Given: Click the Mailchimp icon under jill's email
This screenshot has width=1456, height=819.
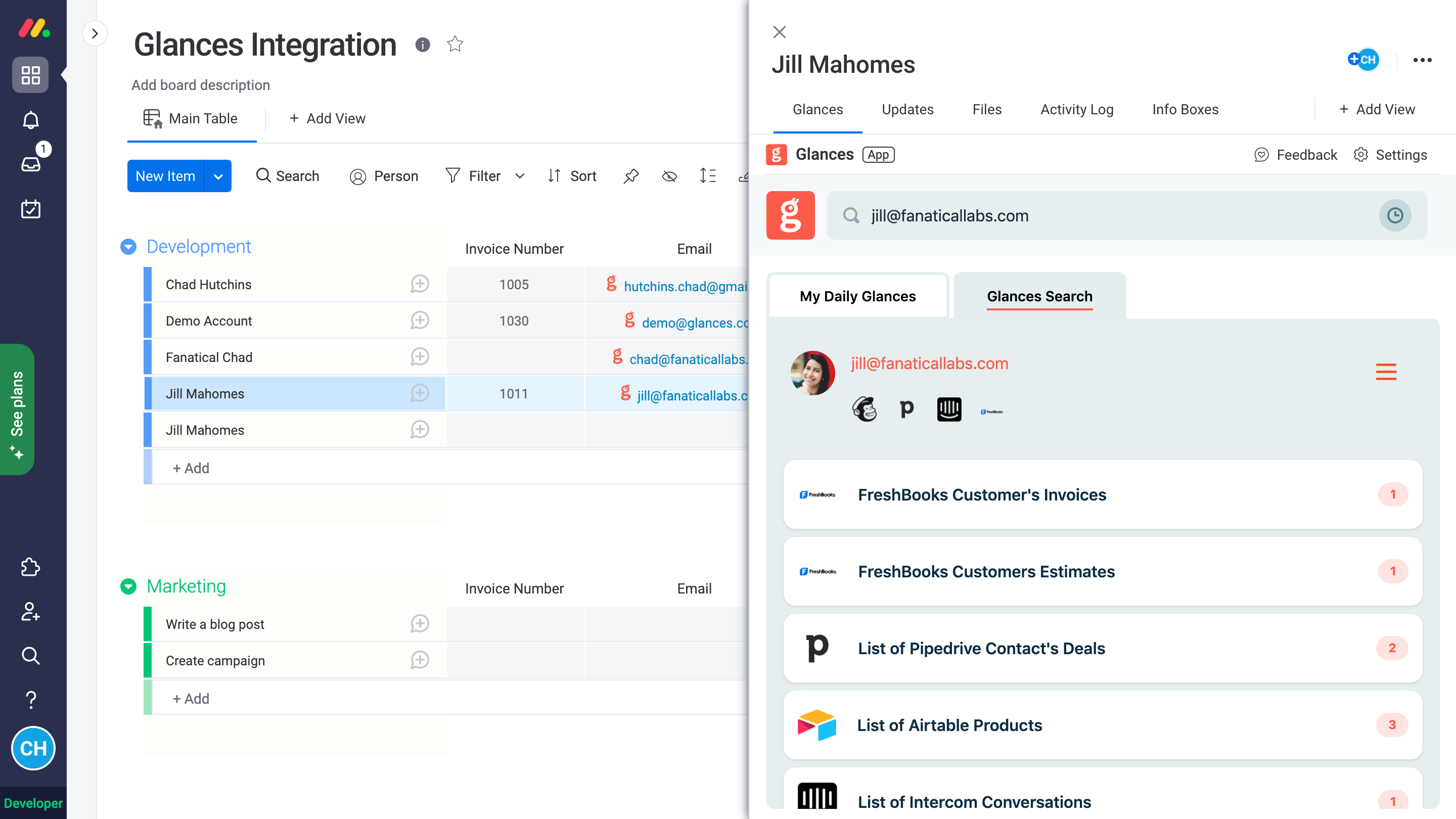Looking at the screenshot, I should (864, 409).
